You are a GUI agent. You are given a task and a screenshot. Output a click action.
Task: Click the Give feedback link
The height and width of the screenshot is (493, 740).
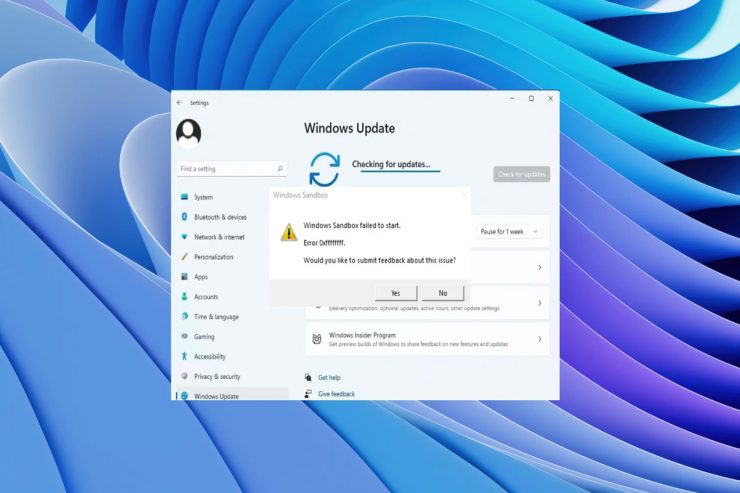click(336, 394)
